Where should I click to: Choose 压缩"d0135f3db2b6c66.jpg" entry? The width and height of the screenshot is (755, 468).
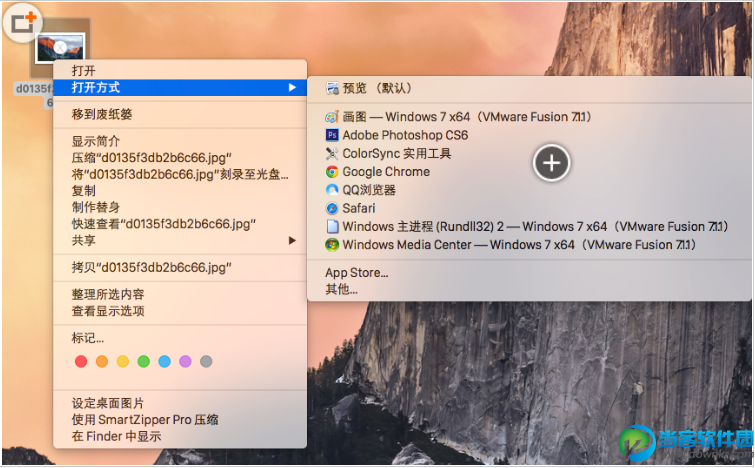180,158
